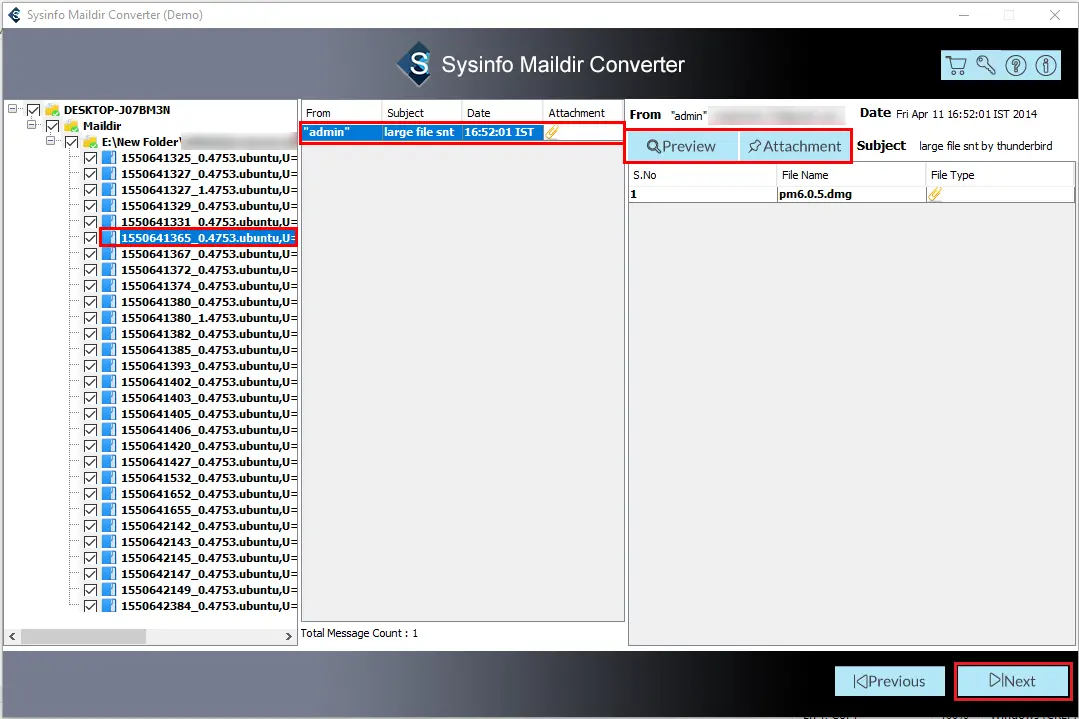Click the key activation icon
The height and width of the screenshot is (719, 1079).
(x=985, y=65)
